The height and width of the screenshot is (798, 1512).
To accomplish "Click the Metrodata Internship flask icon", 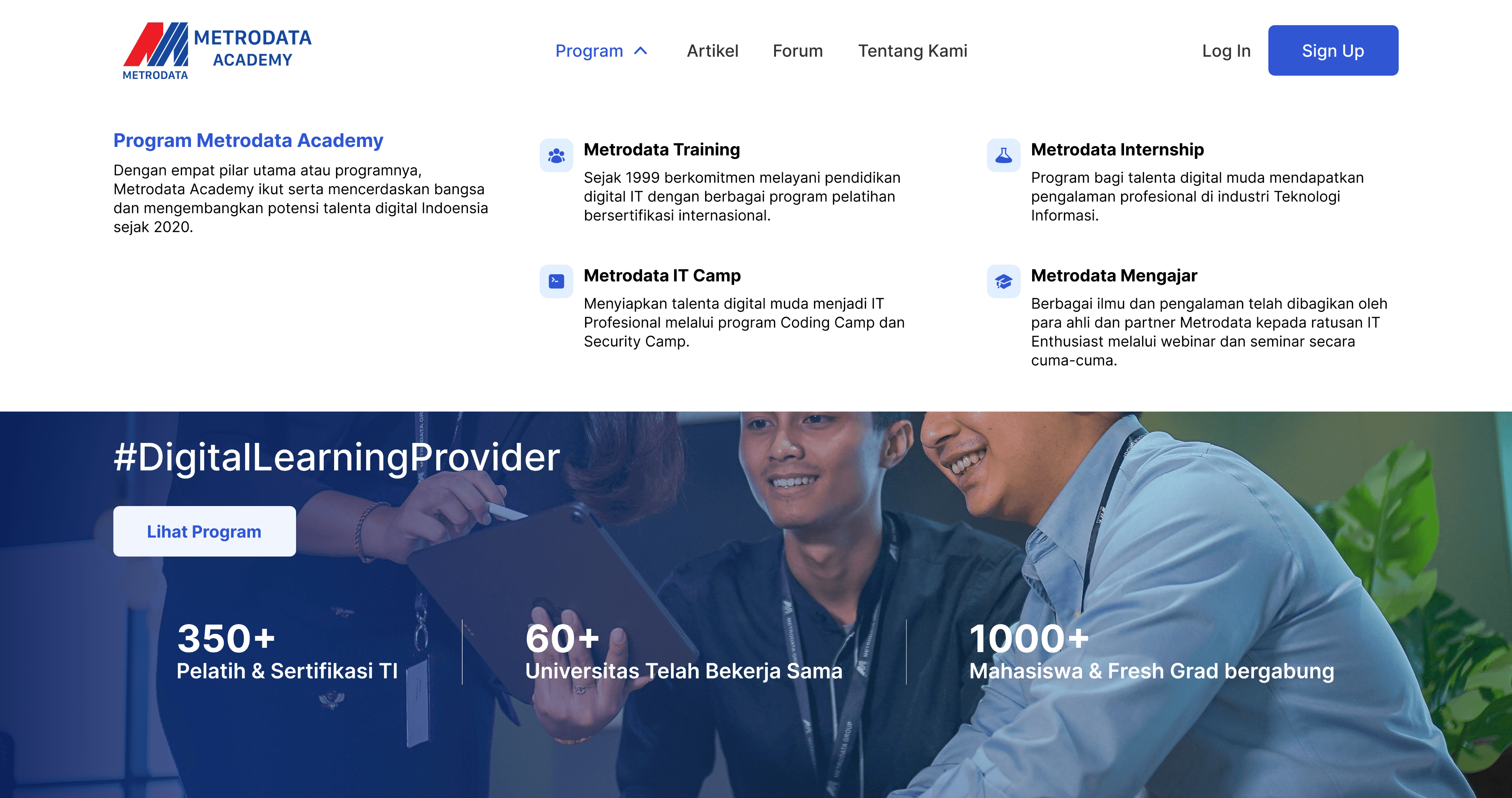I will click(x=1003, y=155).
